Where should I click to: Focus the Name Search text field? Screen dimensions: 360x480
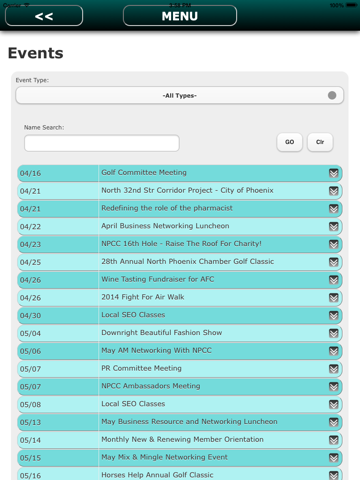102,143
